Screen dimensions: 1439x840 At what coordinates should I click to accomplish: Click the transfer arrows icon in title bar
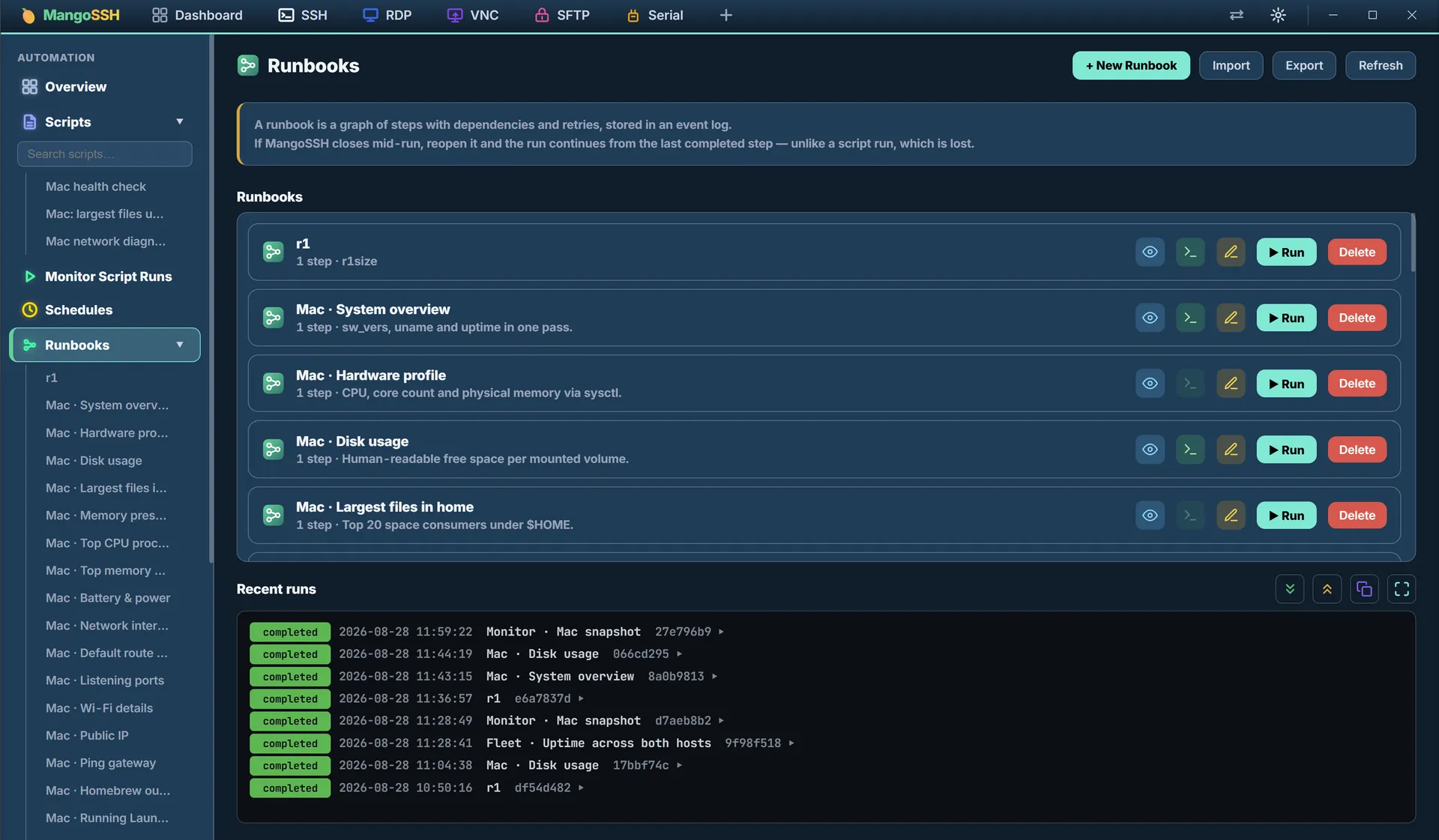tap(1237, 15)
